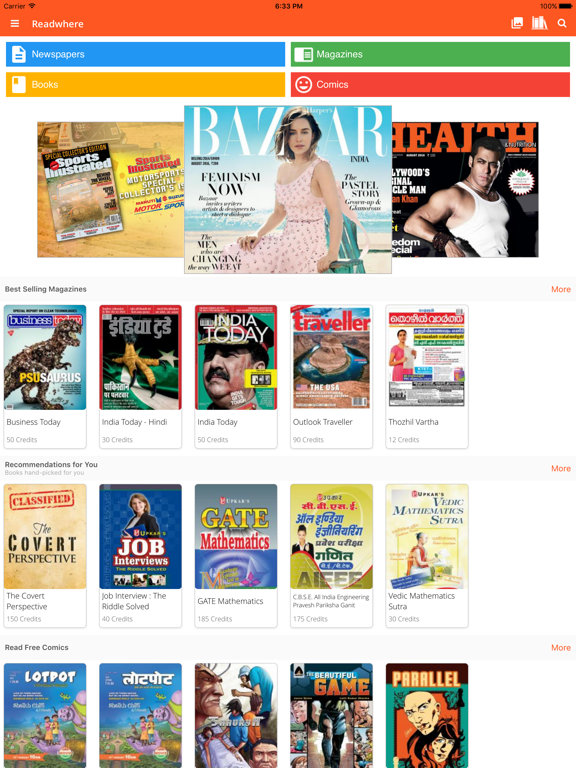Open the Parallel comic cover
576x768 pixels.
pyautogui.click(x=427, y=716)
